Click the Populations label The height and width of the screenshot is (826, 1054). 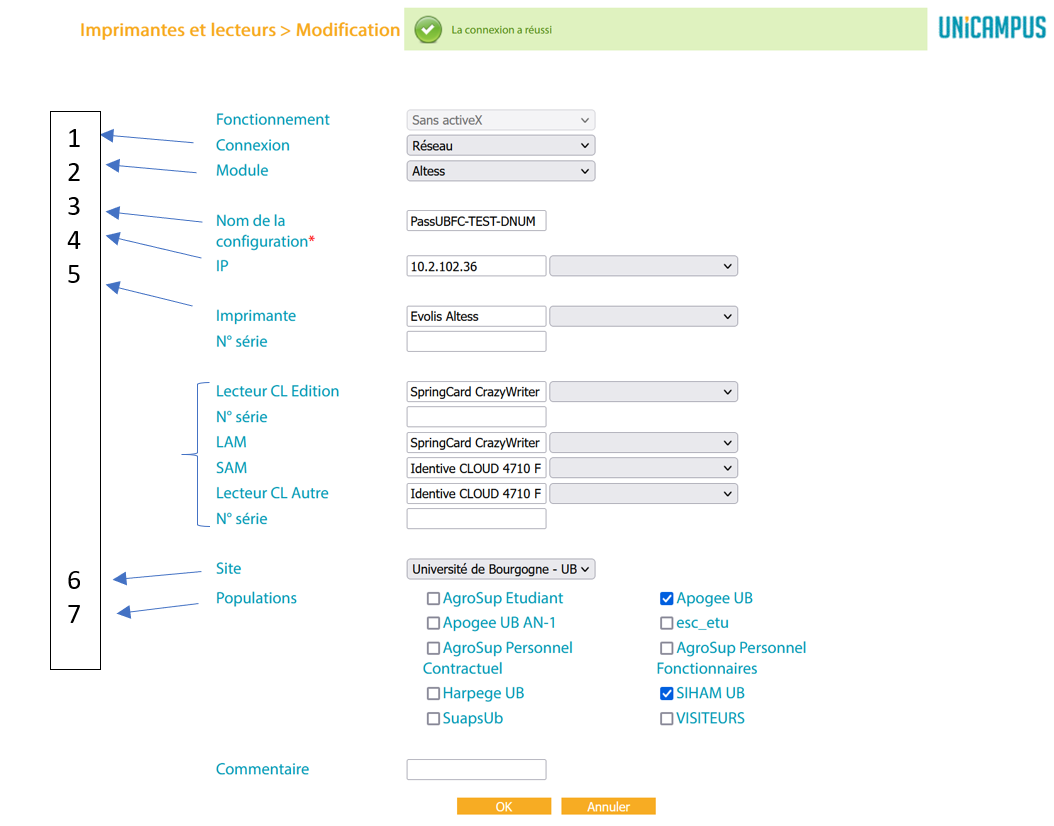(256, 598)
